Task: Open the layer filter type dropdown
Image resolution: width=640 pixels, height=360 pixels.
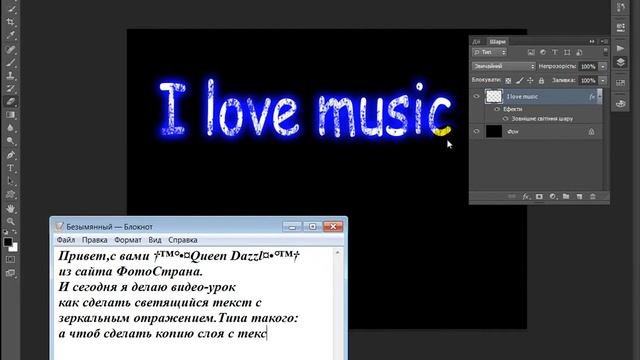Action: (489, 52)
